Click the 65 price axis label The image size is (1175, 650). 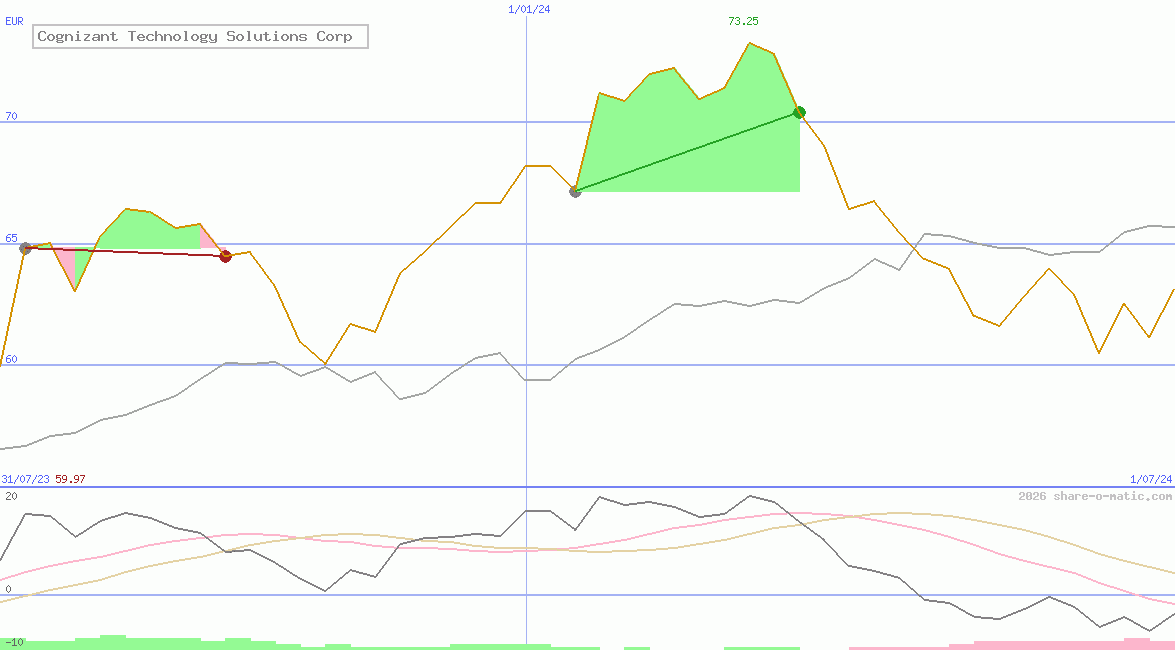11,238
